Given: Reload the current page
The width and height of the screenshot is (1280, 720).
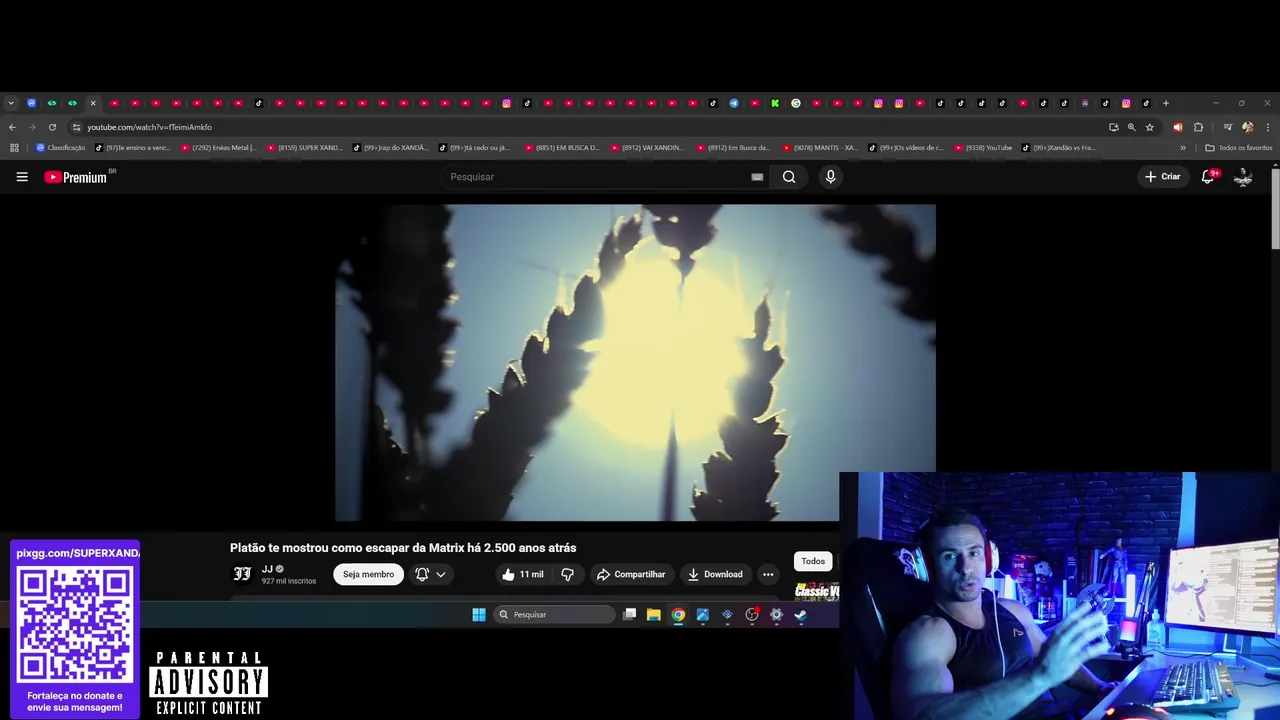Looking at the screenshot, I should pyautogui.click(x=52, y=127).
